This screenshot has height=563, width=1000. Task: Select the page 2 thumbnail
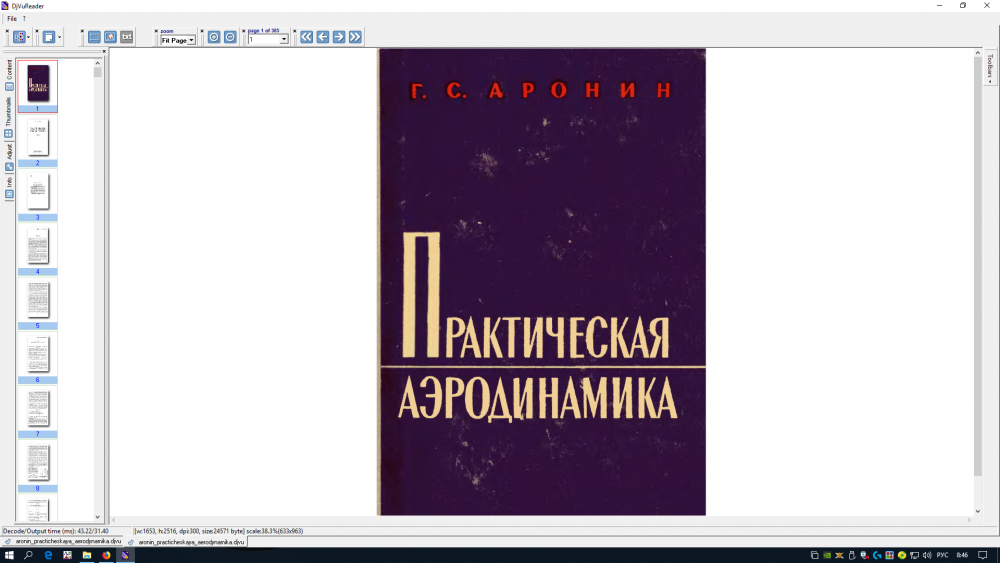tap(38, 138)
